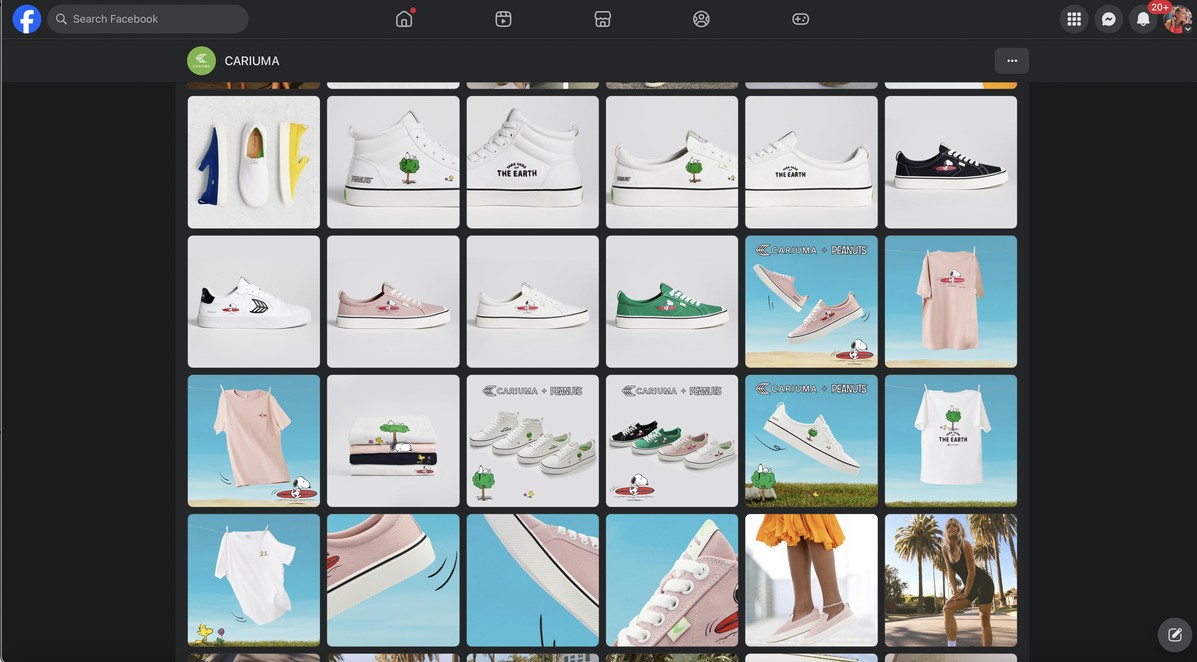Viewport: 1197px width, 662px height.
Task: Open woman among palm trees photo
Action: pos(951,580)
